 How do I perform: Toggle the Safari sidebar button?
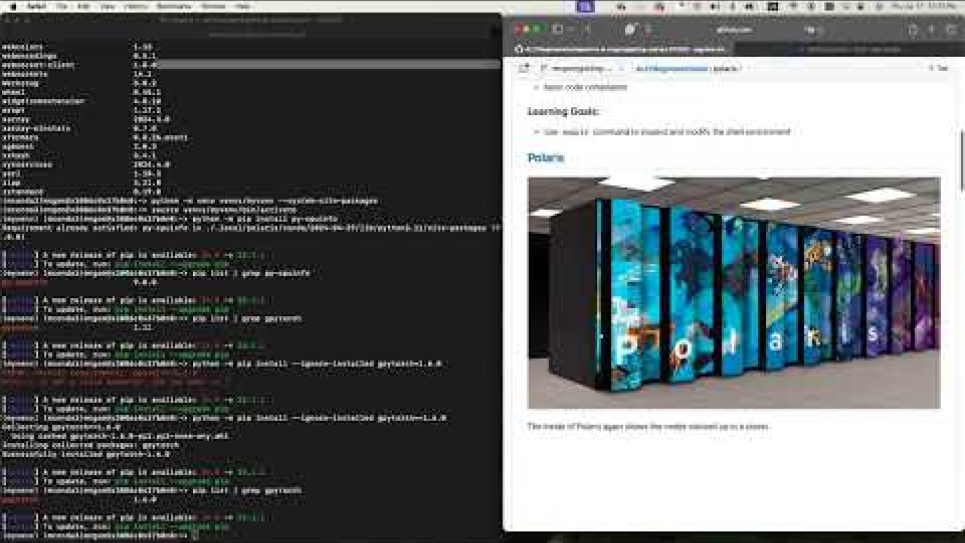558,30
